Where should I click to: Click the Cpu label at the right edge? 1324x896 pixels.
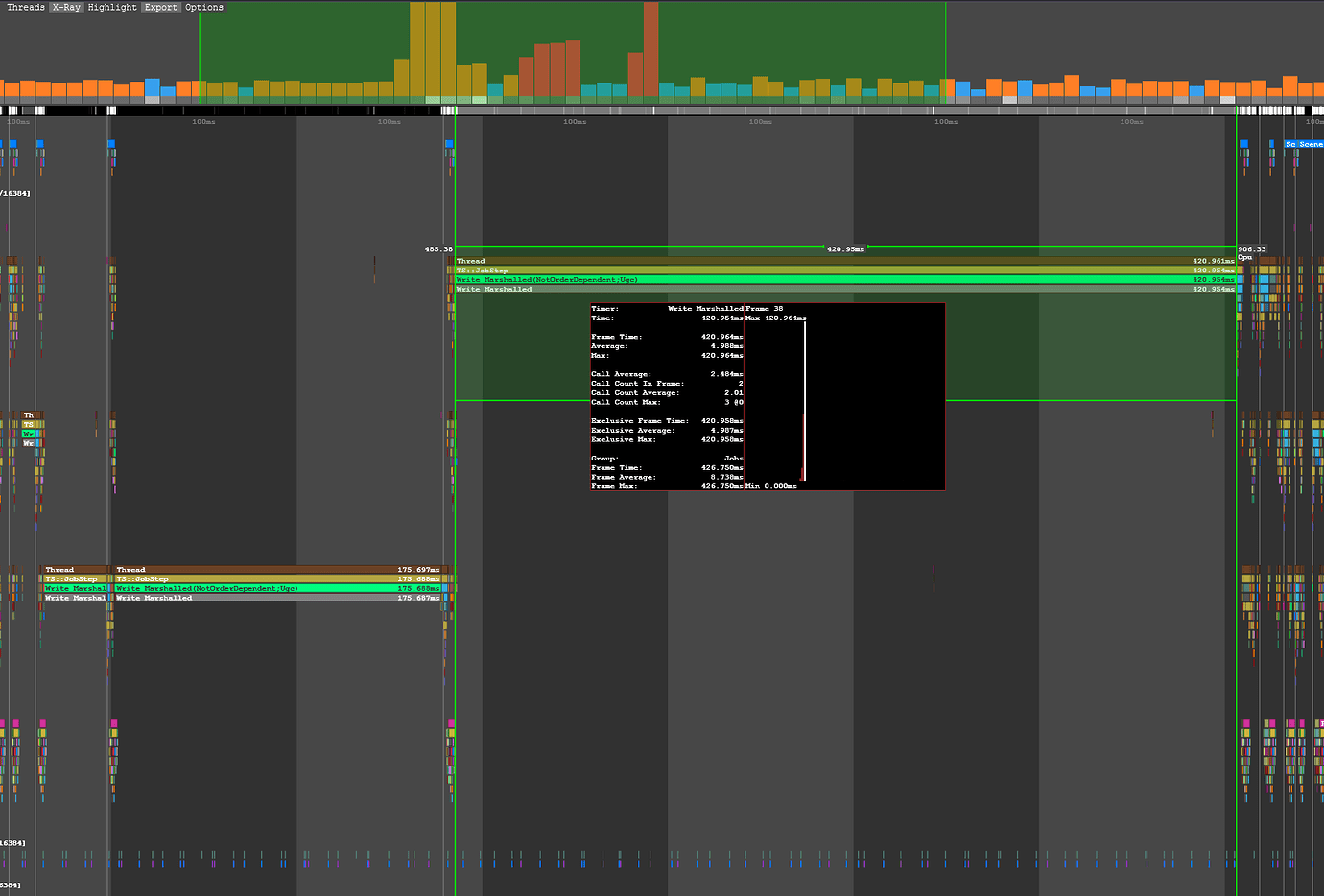1244,256
